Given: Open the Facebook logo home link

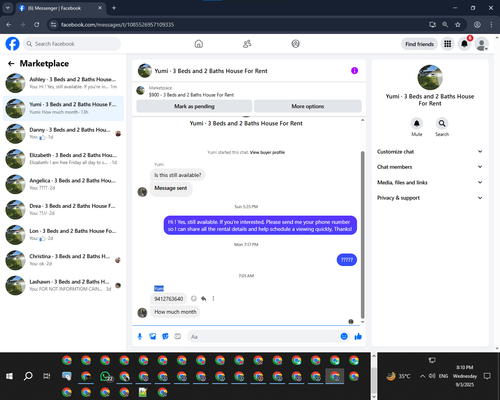Looking at the screenshot, I should (12, 44).
